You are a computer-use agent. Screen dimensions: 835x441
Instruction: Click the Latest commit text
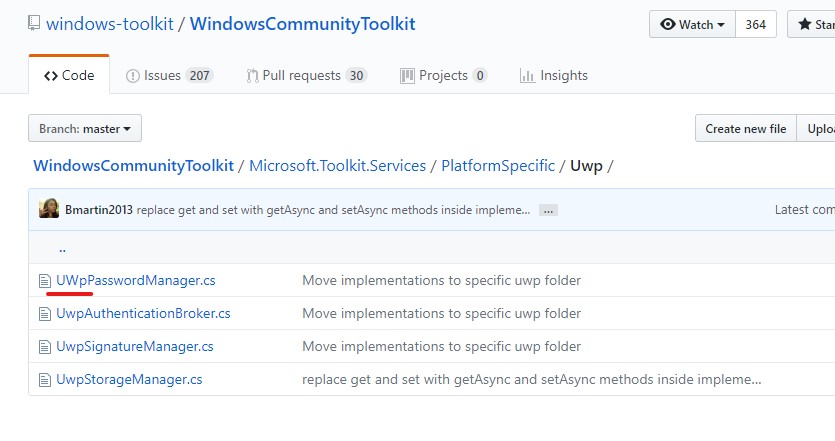coord(805,210)
